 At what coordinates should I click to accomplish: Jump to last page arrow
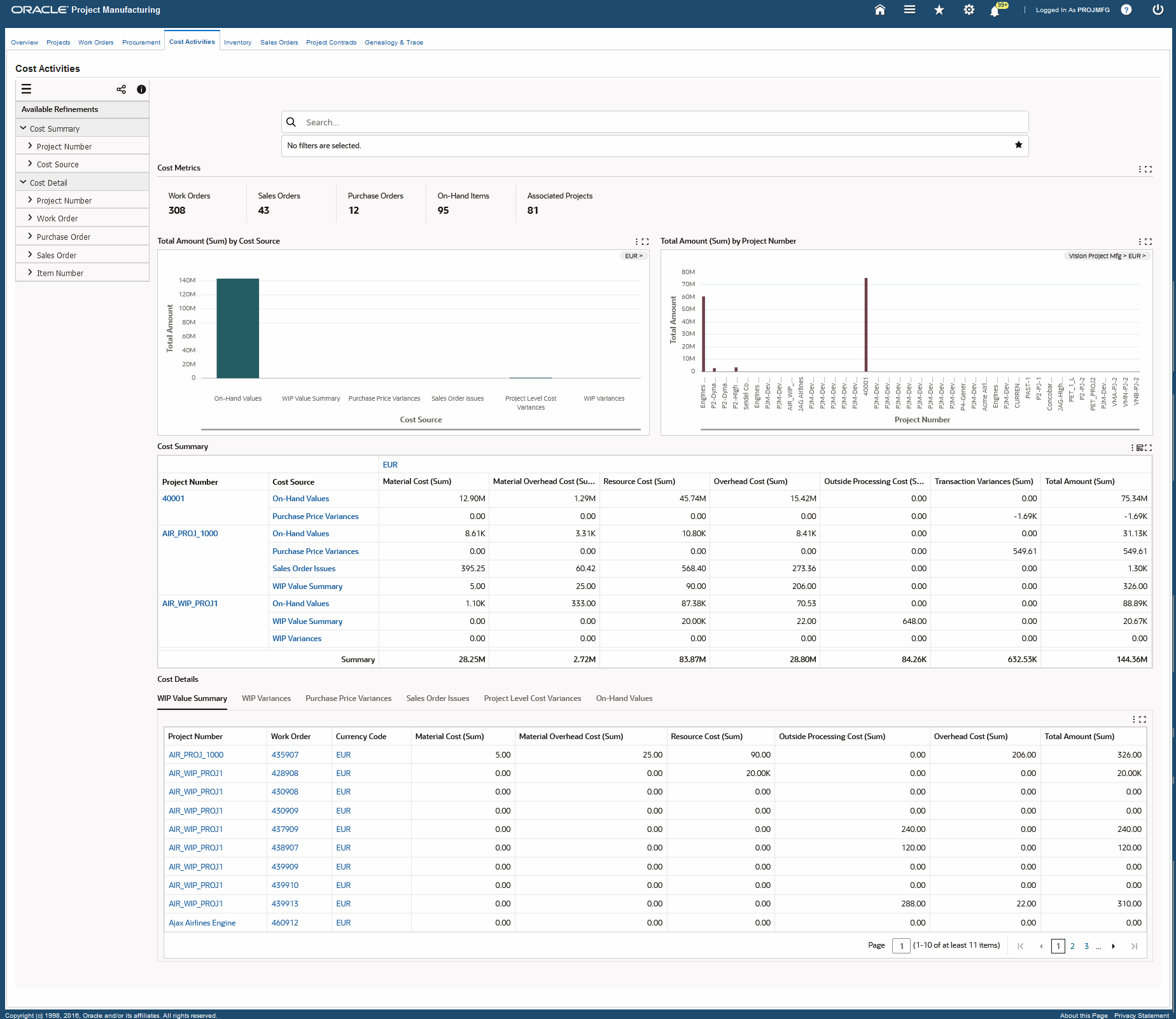(x=1134, y=946)
